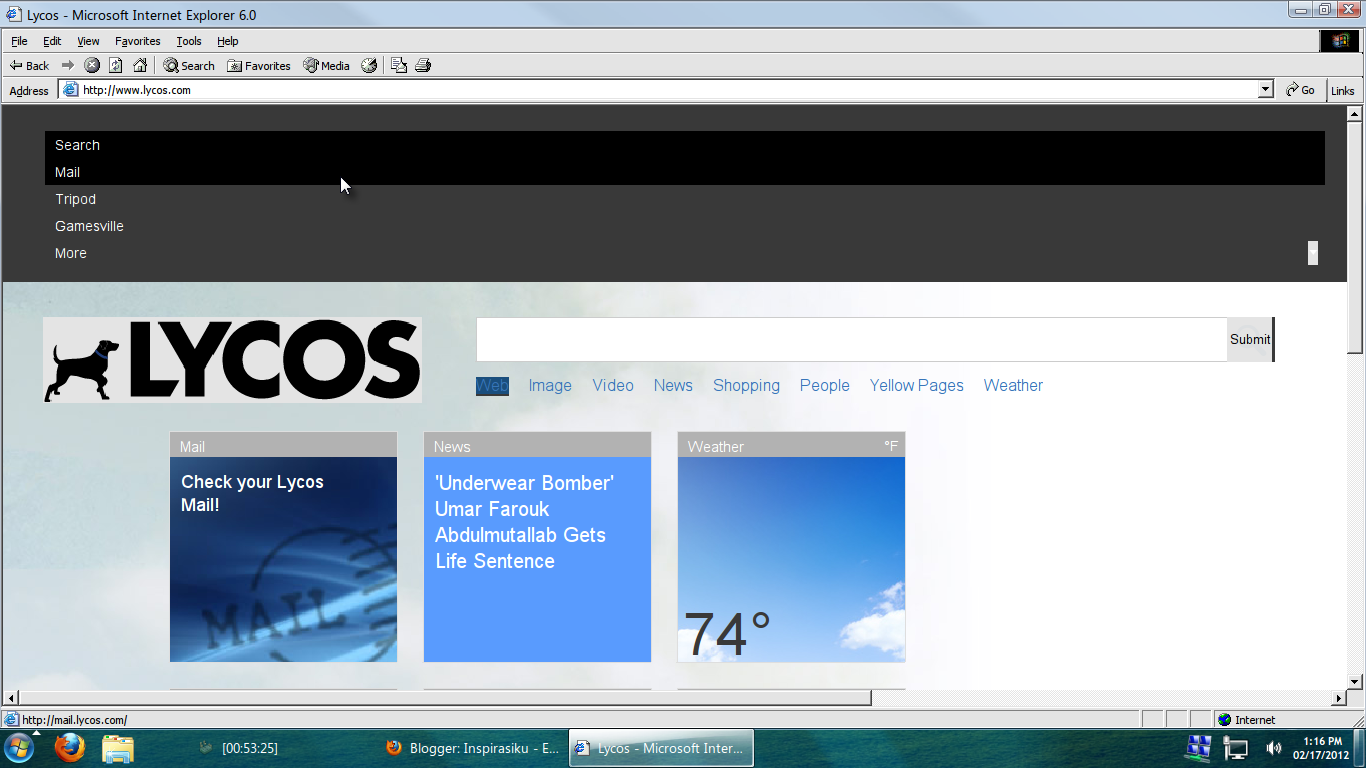Open Gamesville from the Lycos navigation
The height and width of the screenshot is (768, 1366).
(x=89, y=226)
